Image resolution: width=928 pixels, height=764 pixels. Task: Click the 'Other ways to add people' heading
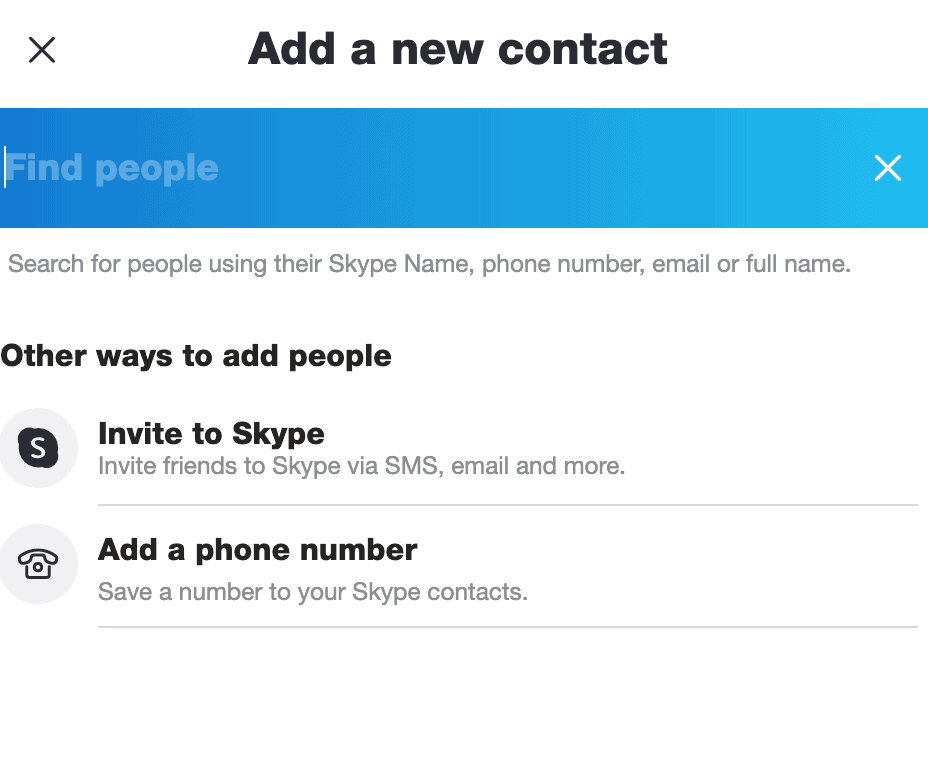click(196, 356)
